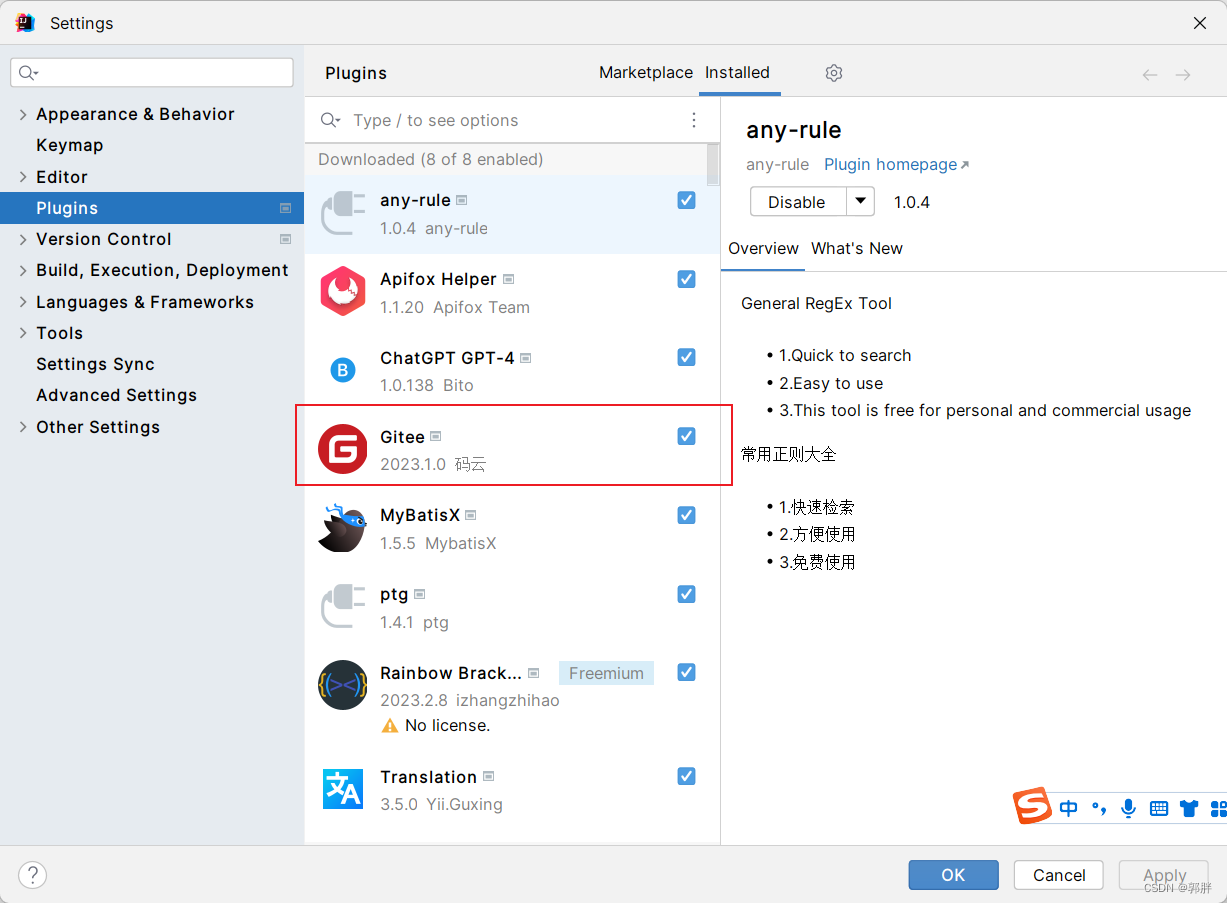Image resolution: width=1227 pixels, height=903 pixels.
Task: Open the Disable button dropdown arrow
Action: [x=861, y=202]
